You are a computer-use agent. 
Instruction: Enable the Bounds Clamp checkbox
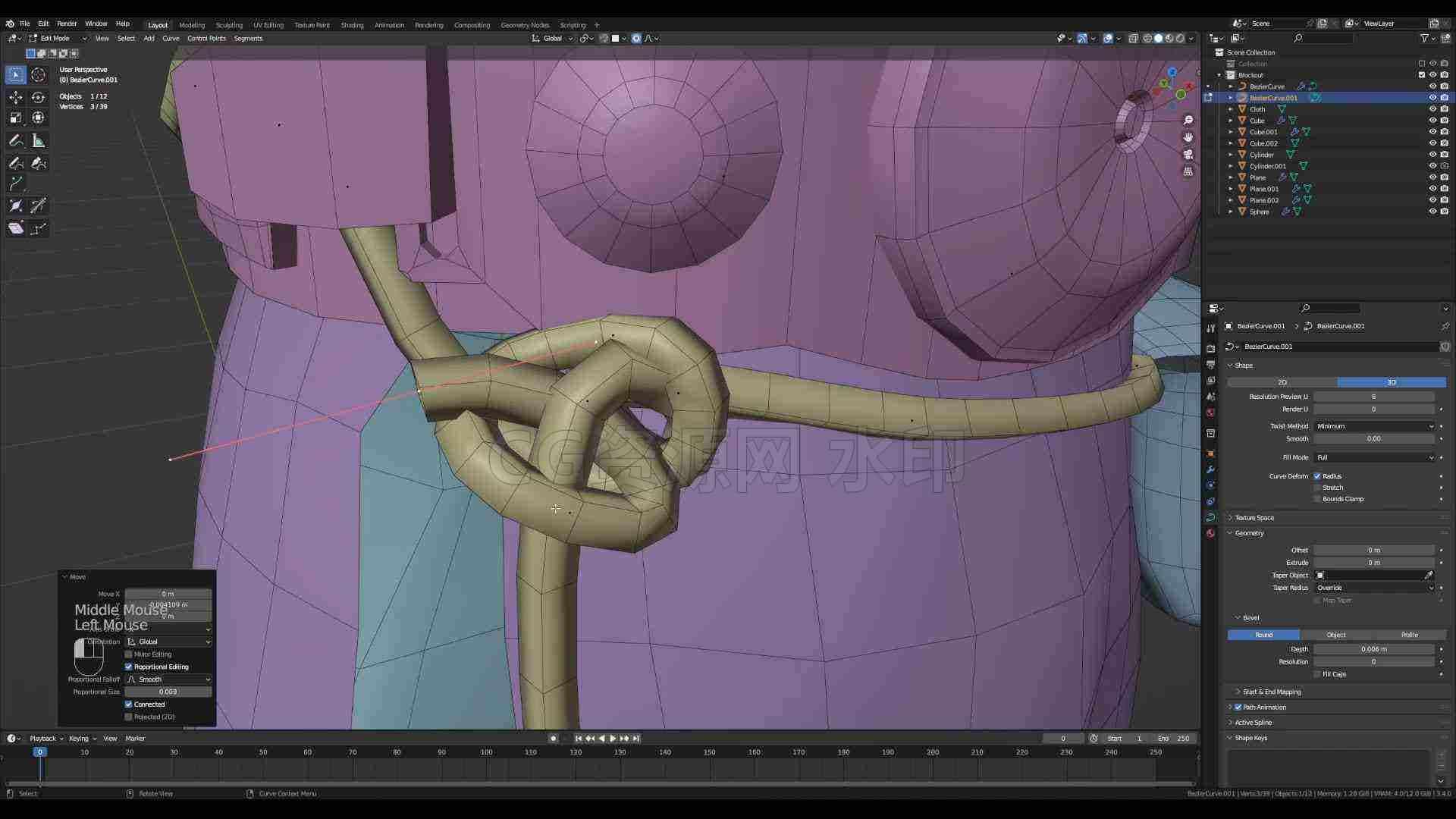pyautogui.click(x=1317, y=499)
